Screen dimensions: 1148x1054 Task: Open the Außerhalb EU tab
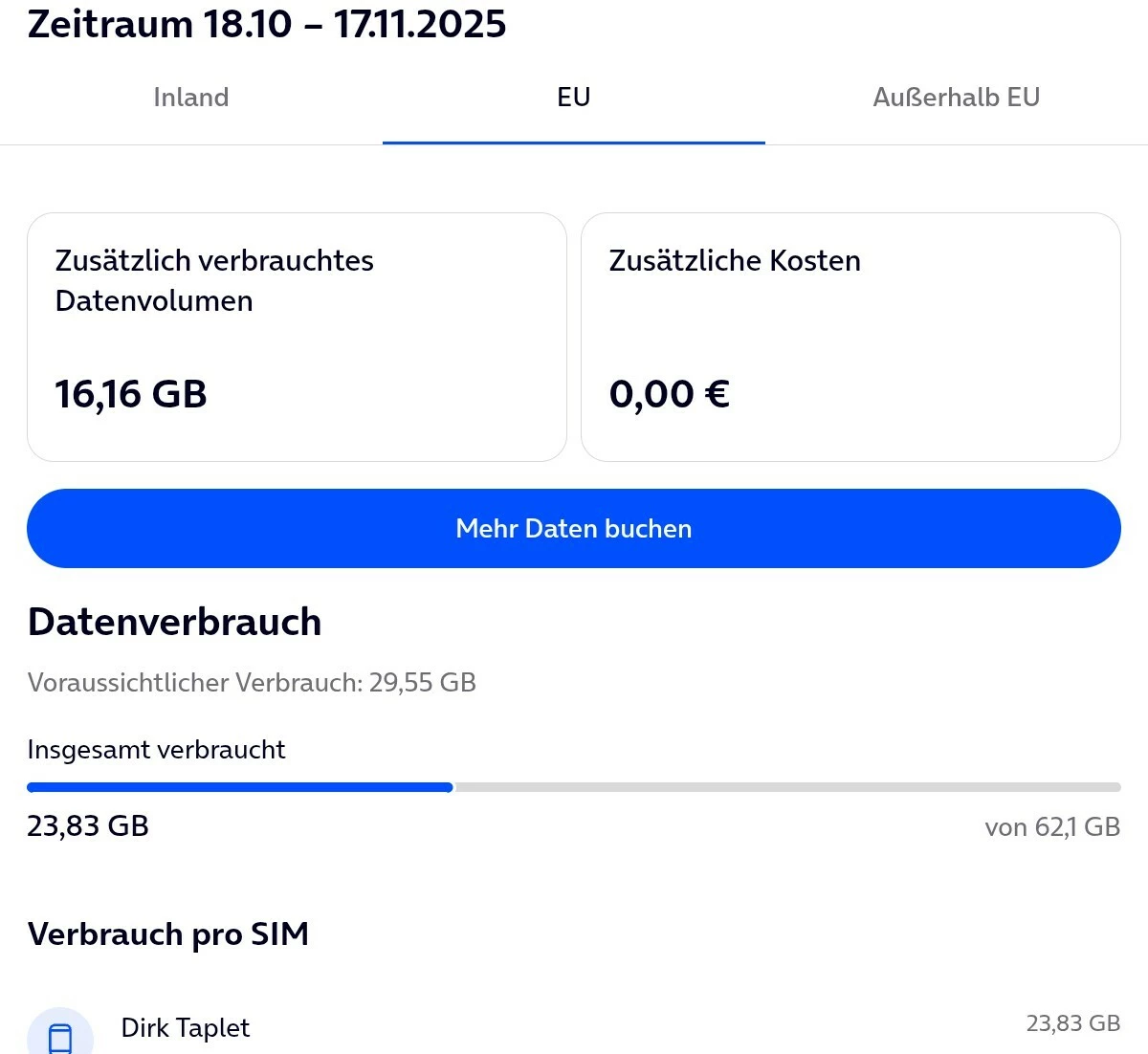point(956,98)
